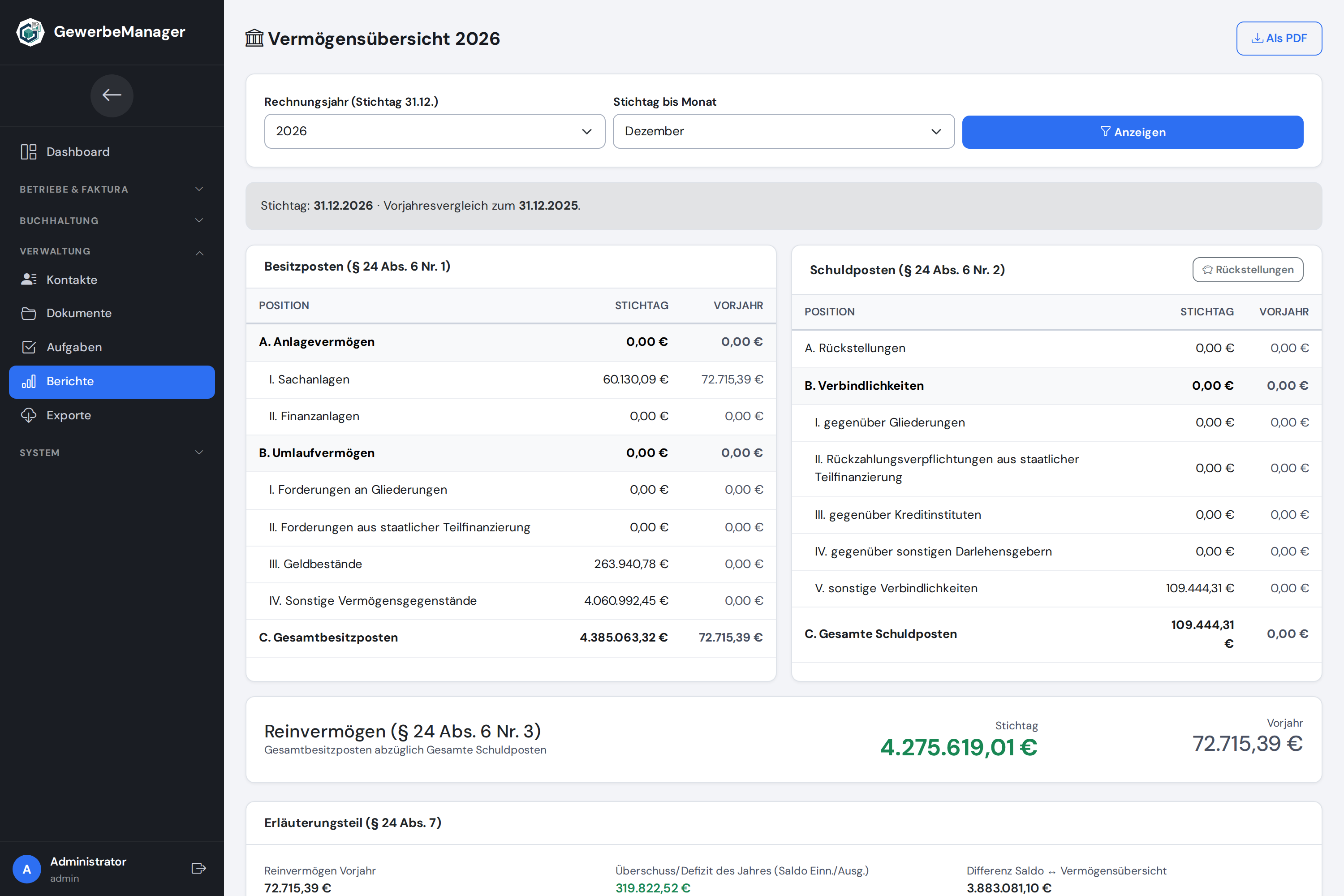Screen dimensions: 1344x896
Task: Click the GewerbeManager logo icon
Action: click(30, 32)
